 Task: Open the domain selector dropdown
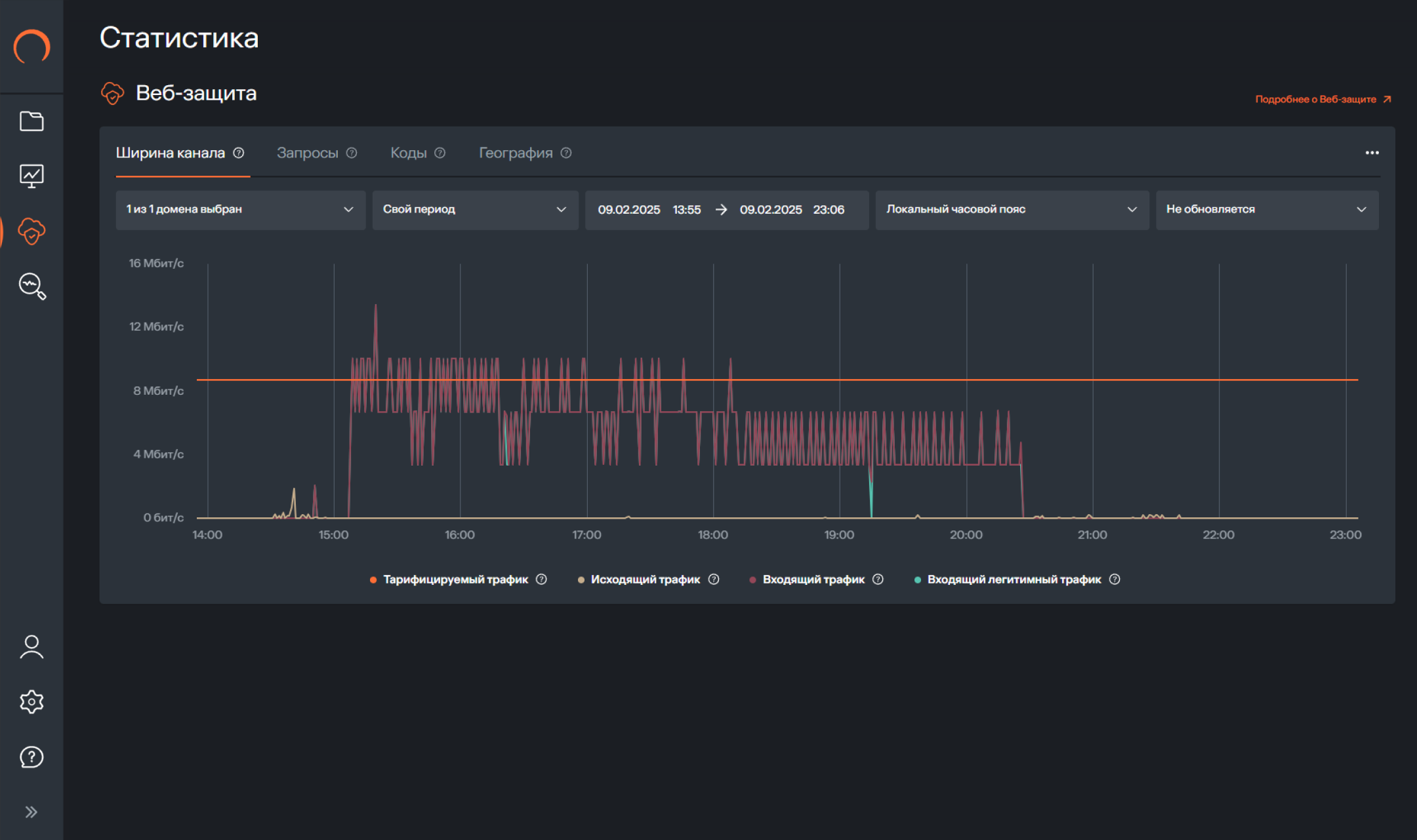(241, 210)
